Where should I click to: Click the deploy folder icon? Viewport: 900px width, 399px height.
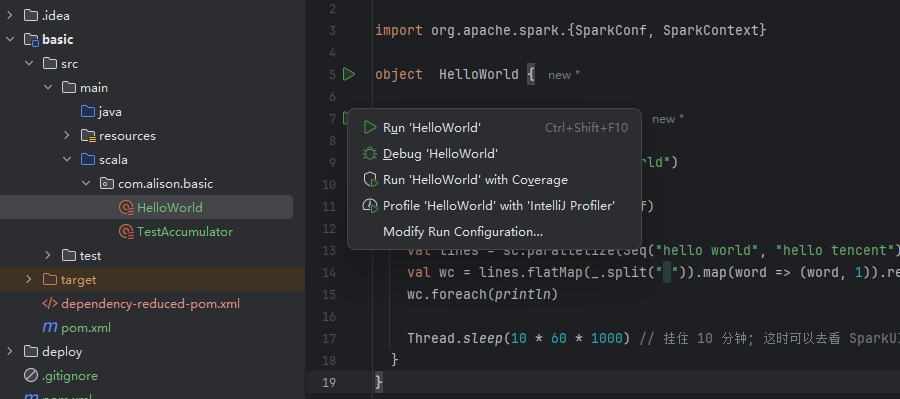click(30, 351)
